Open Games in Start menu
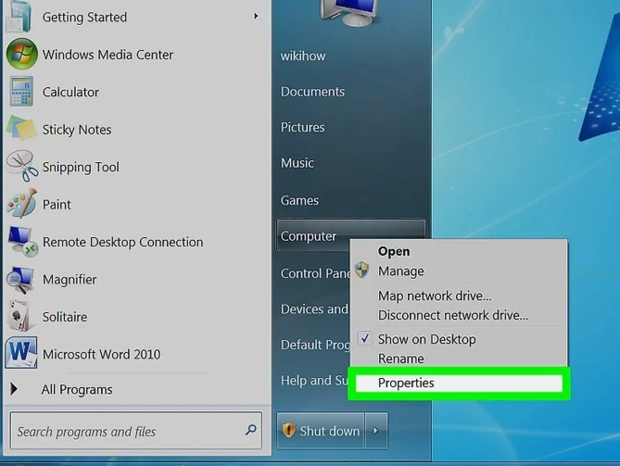The height and width of the screenshot is (466, 620). click(x=300, y=200)
